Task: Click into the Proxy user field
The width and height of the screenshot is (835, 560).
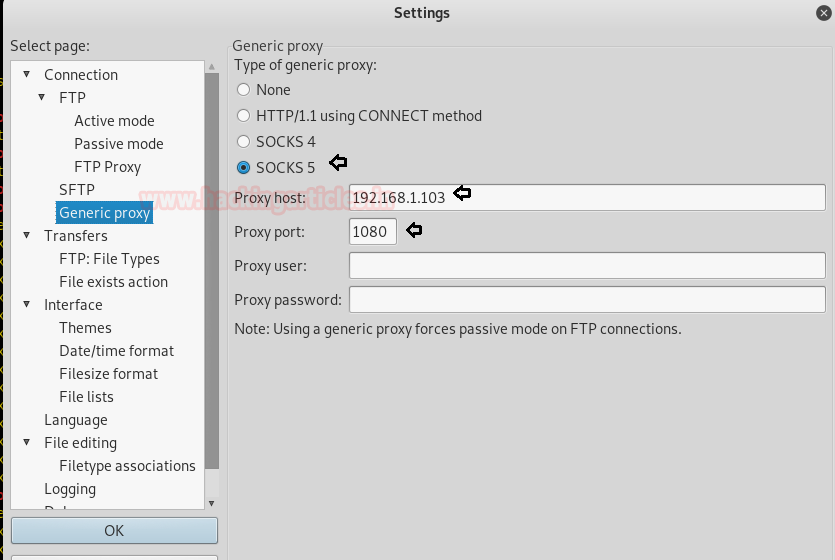Action: (x=587, y=266)
